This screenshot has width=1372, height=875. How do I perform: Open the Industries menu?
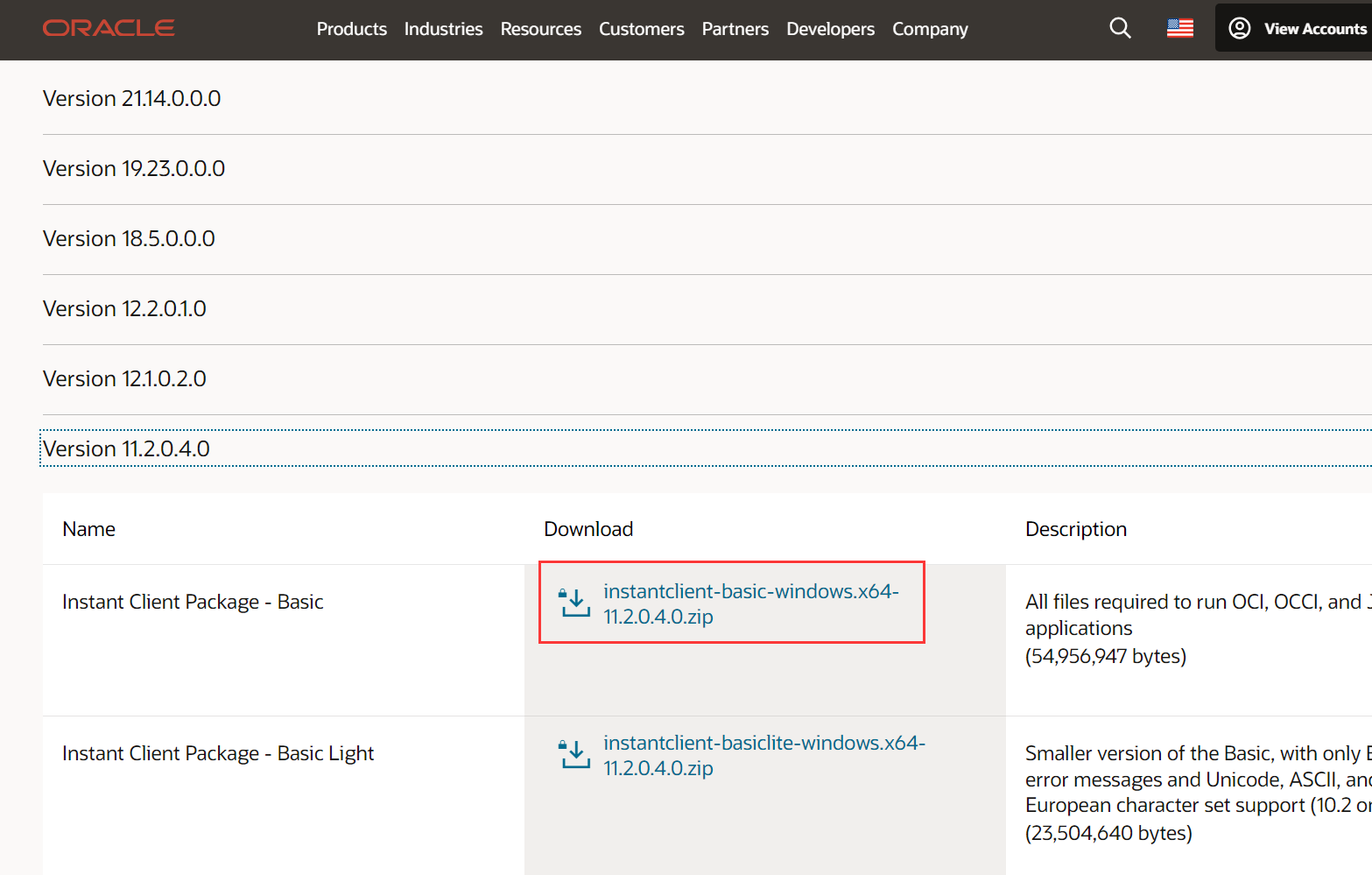pos(443,29)
